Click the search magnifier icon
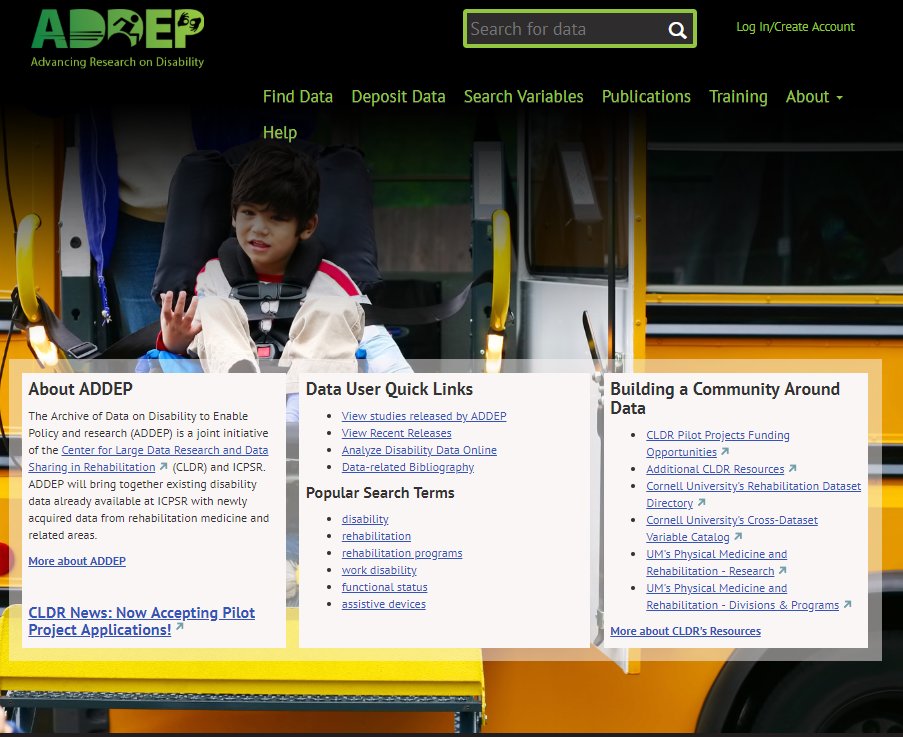This screenshot has height=737, width=903. (x=677, y=30)
